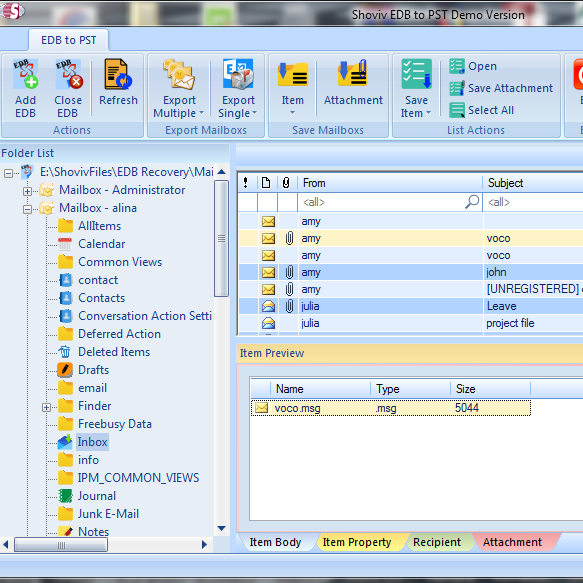Click the Subject filter input field
The height and width of the screenshot is (583, 583).
pos(533,202)
